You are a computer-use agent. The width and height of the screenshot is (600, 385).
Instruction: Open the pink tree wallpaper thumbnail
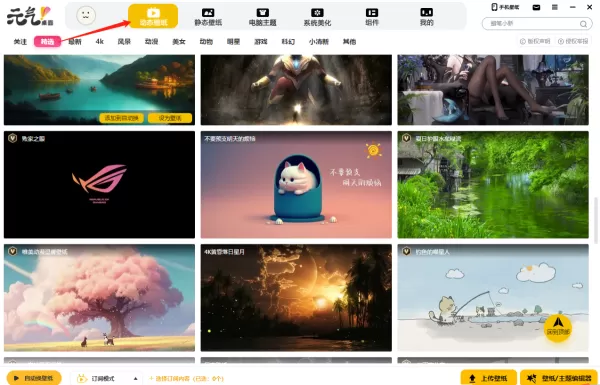coord(99,298)
